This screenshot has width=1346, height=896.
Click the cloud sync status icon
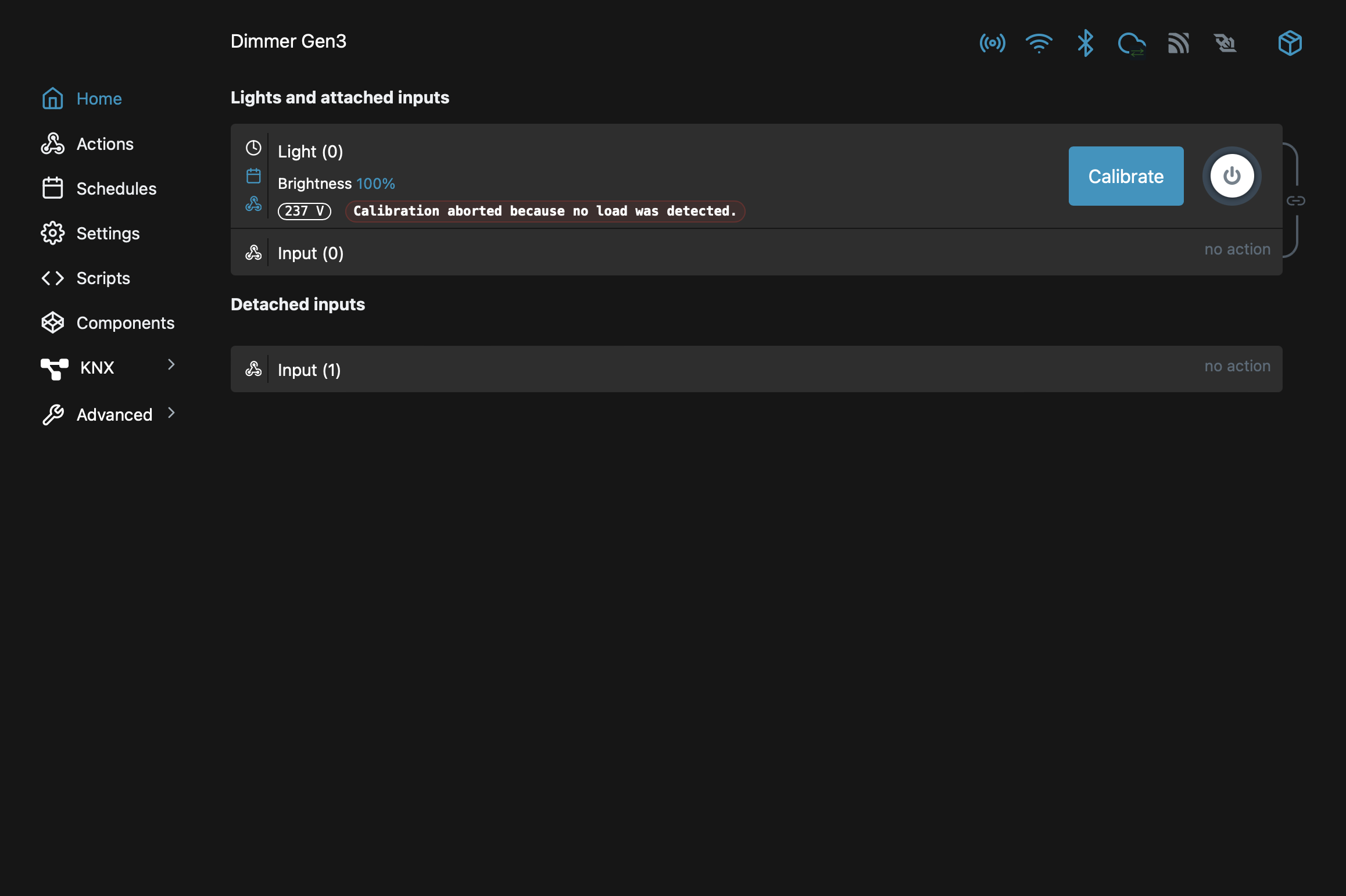tap(1132, 43)
